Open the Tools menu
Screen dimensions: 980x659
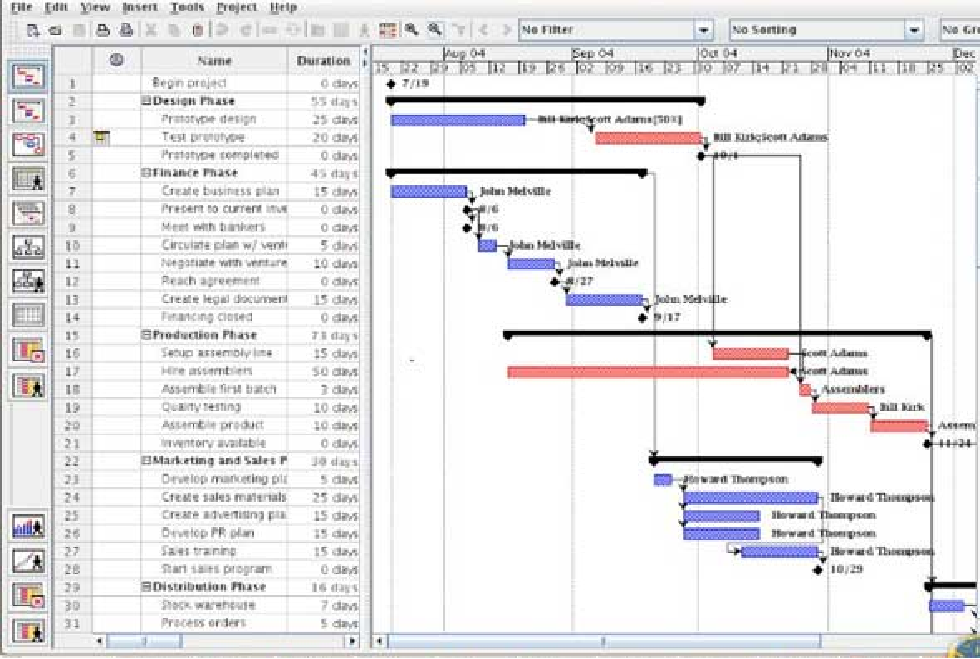pos(187,7)
